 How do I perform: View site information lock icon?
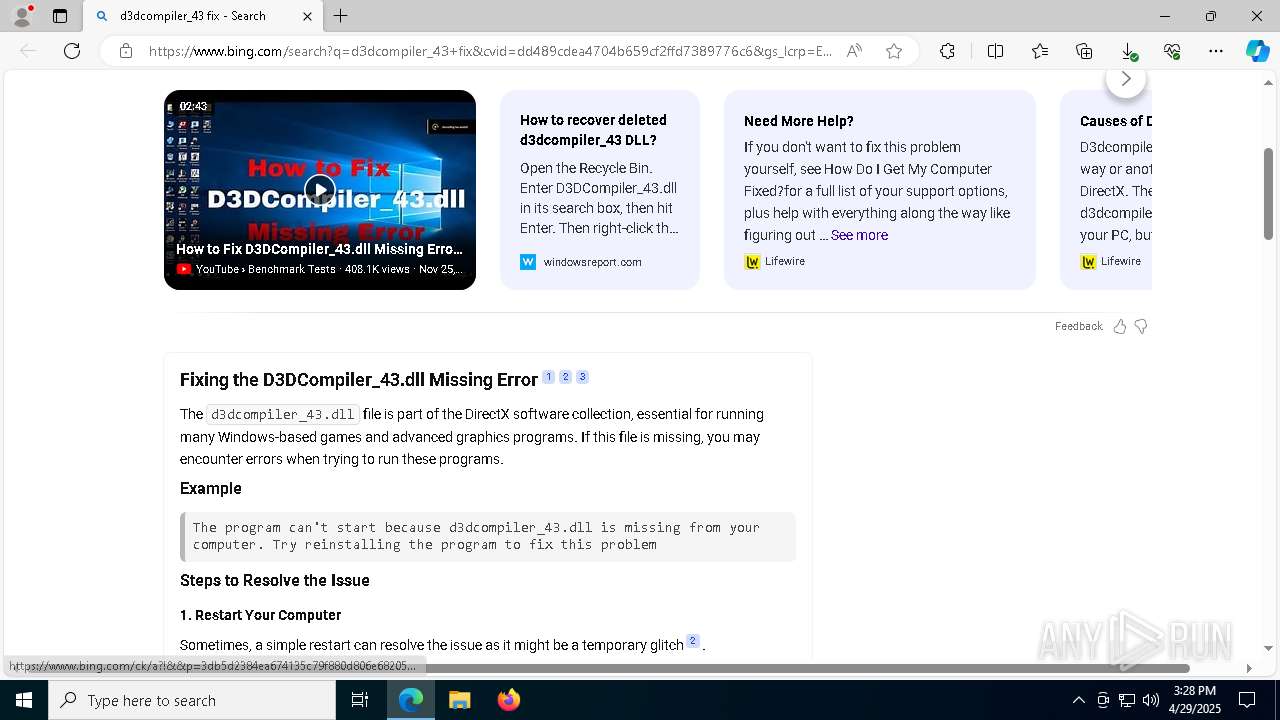coord(126,51)
